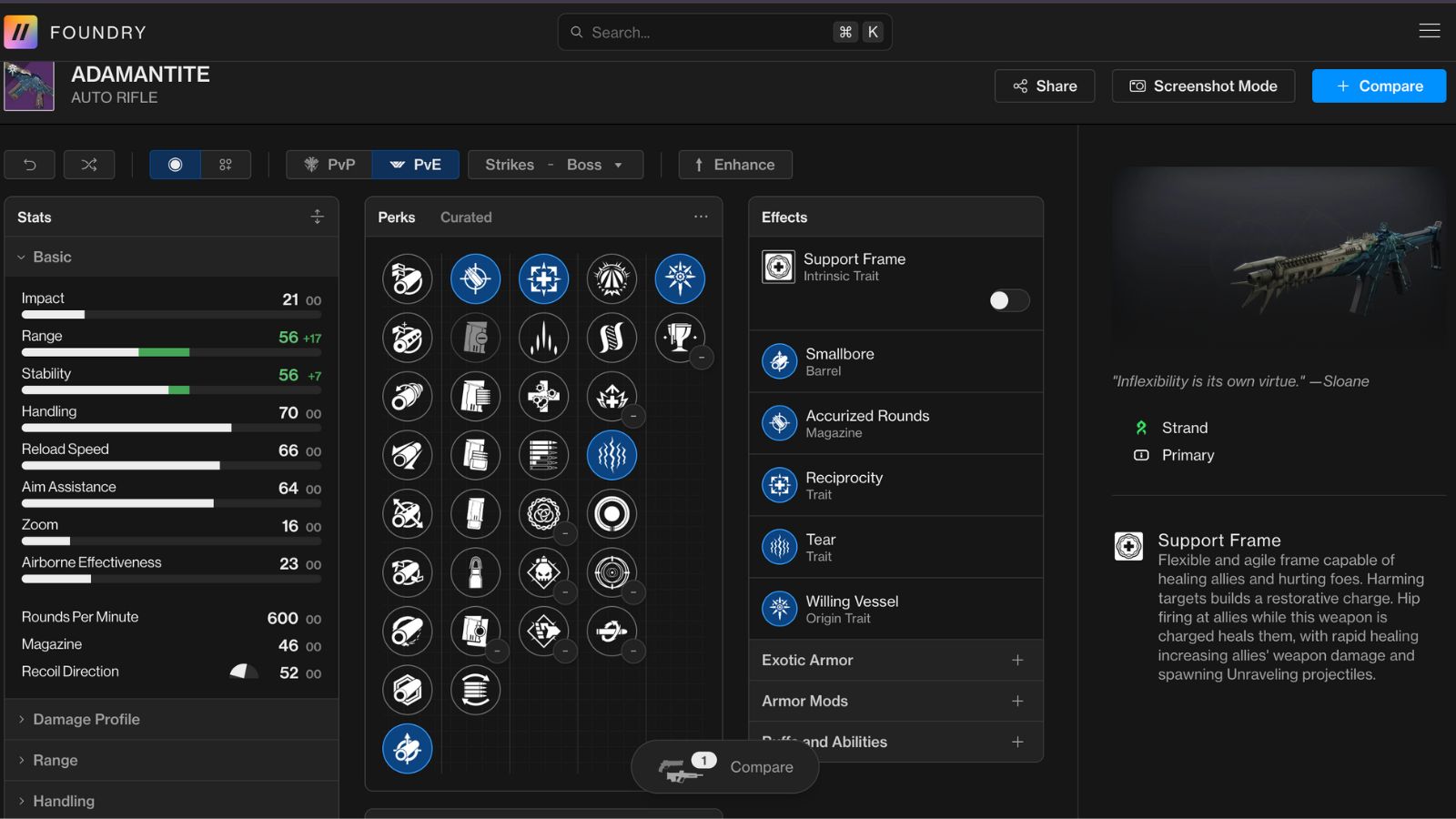Switch to the PvP tab
The height and width of the screenshot is (819, 1456).
pyautogui.click(x=329, y=165)
